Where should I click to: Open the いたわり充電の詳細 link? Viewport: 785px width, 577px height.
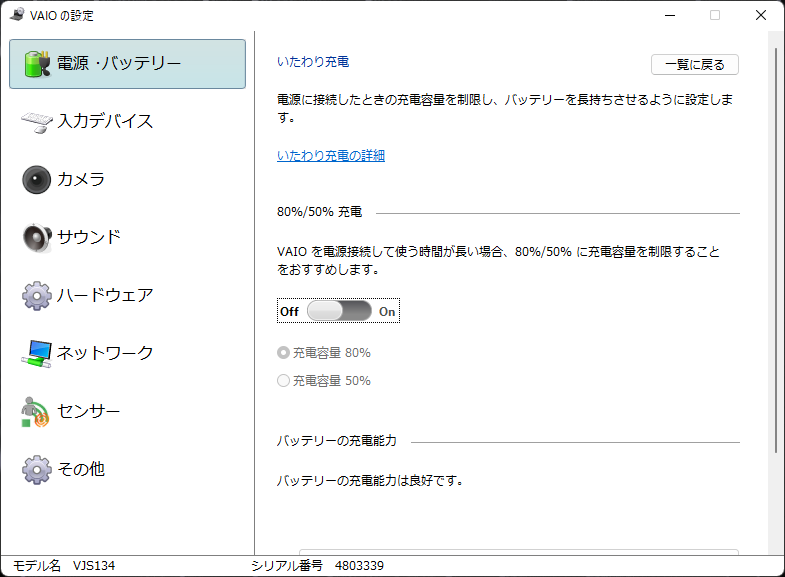point(331,156)
